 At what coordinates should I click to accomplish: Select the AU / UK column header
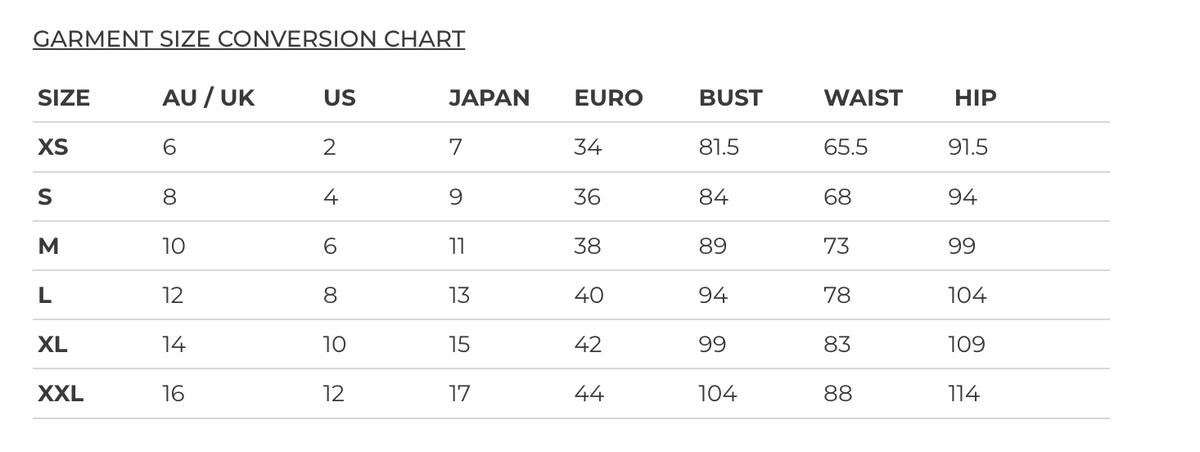click(x=208, y=98)
